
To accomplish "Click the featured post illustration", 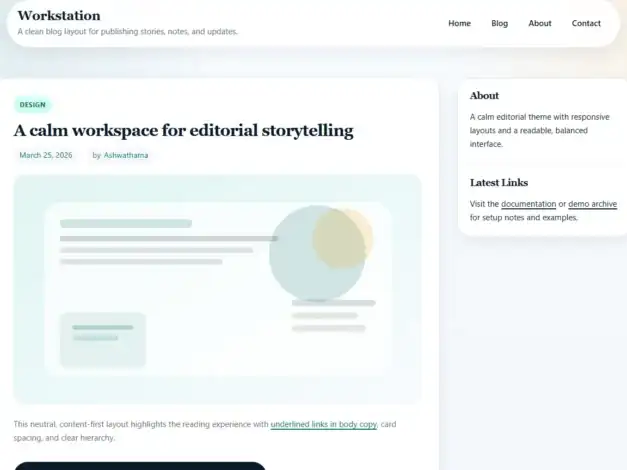I will 218,289.
